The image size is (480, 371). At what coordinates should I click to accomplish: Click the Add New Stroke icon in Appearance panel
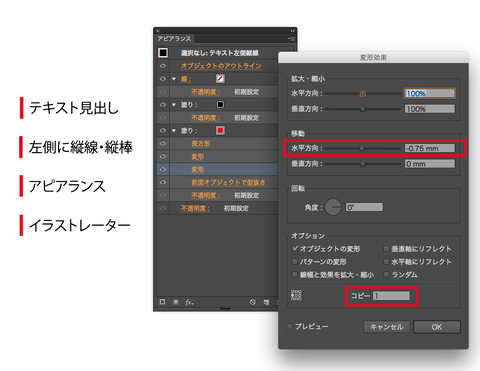coord(162,302)
